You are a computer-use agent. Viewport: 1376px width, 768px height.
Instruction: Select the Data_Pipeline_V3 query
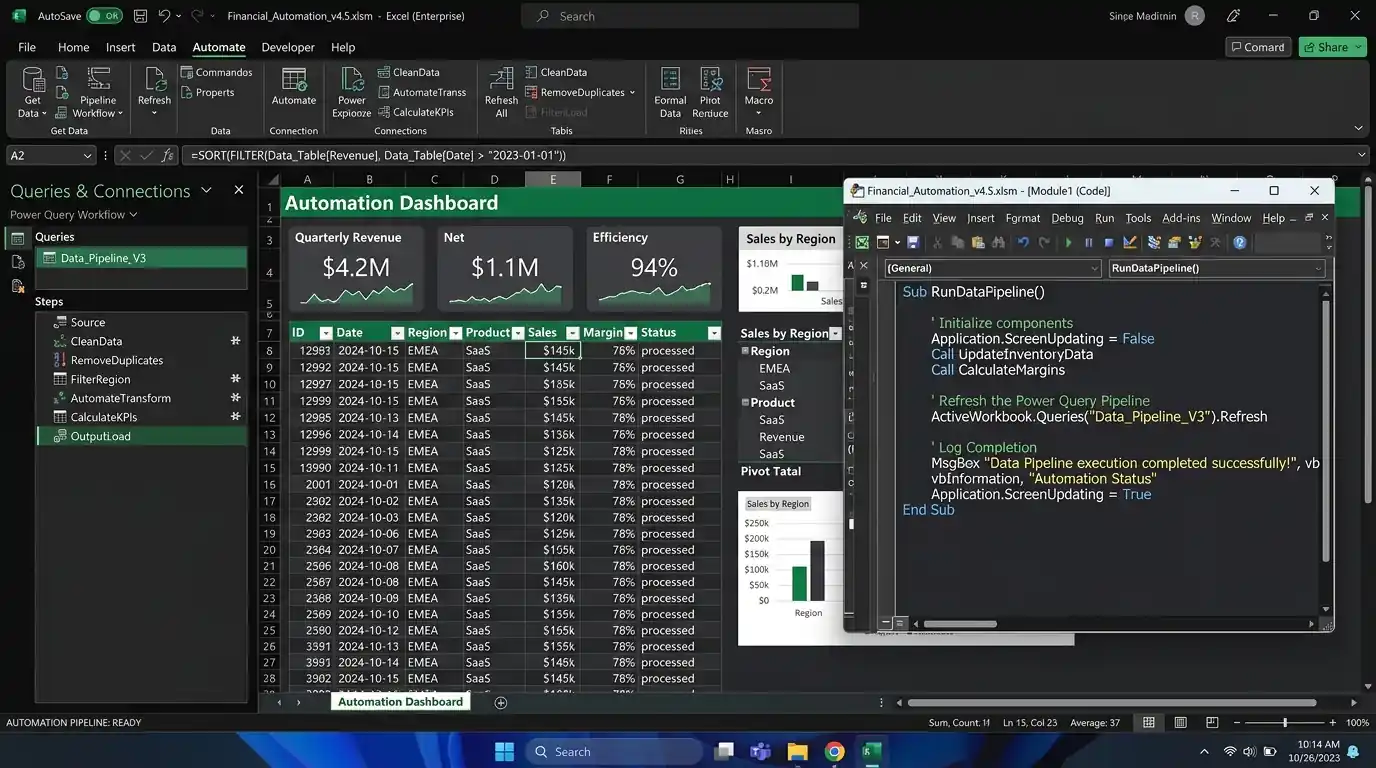coord(141,258)
